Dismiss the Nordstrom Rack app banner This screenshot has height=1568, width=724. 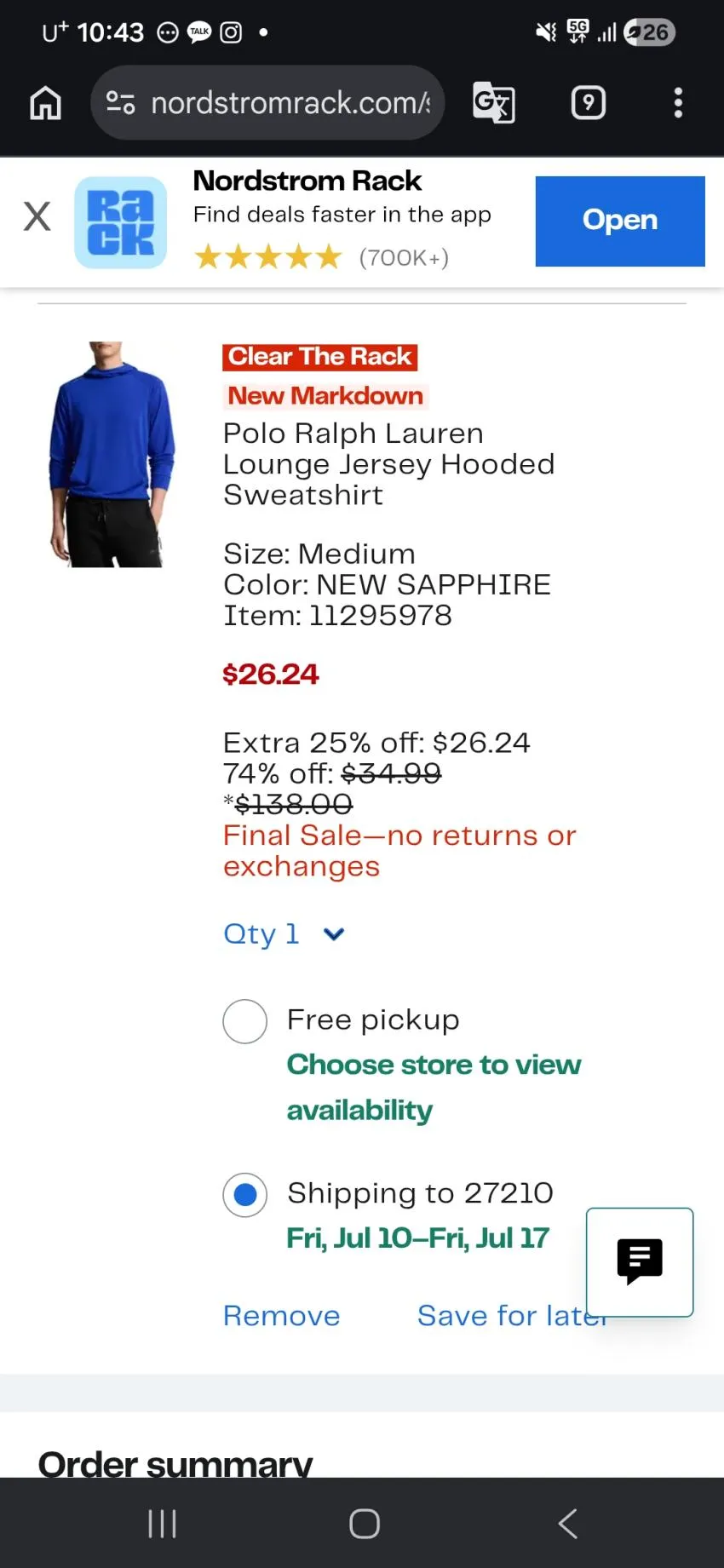pyautogui.click(x=37, y=216)
